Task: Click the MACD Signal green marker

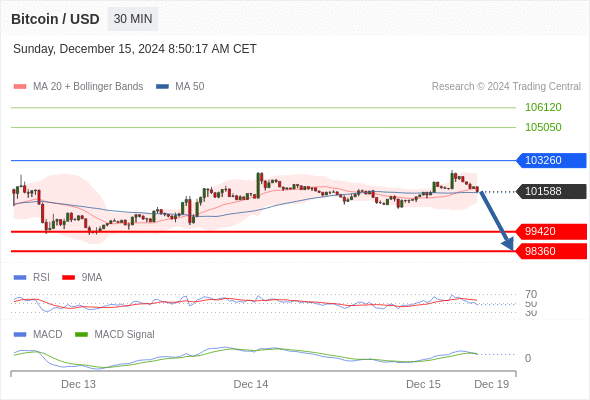Action: click(x=81, y=335)
